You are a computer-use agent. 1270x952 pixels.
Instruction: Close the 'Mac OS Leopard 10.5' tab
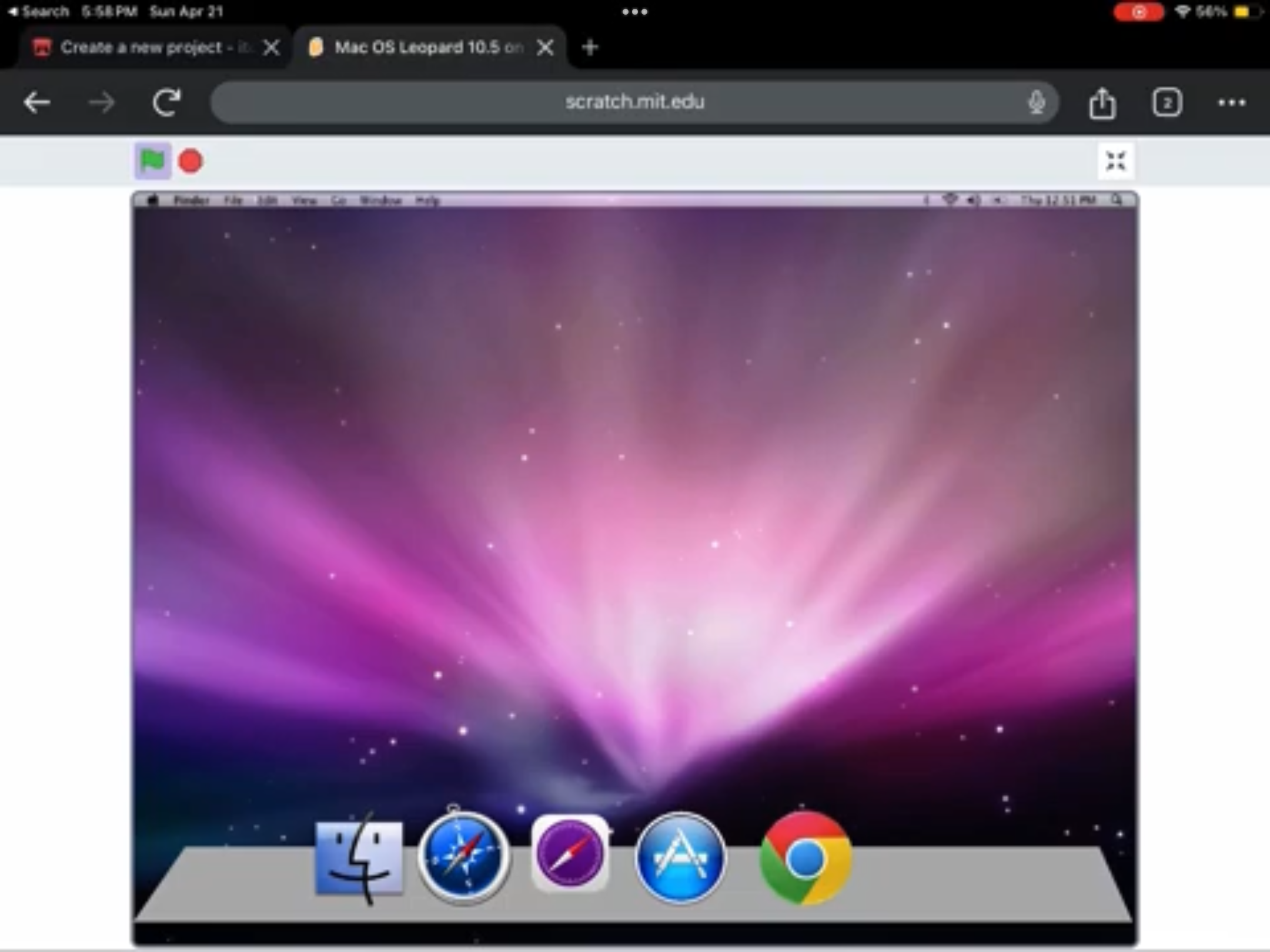point(546,48)
